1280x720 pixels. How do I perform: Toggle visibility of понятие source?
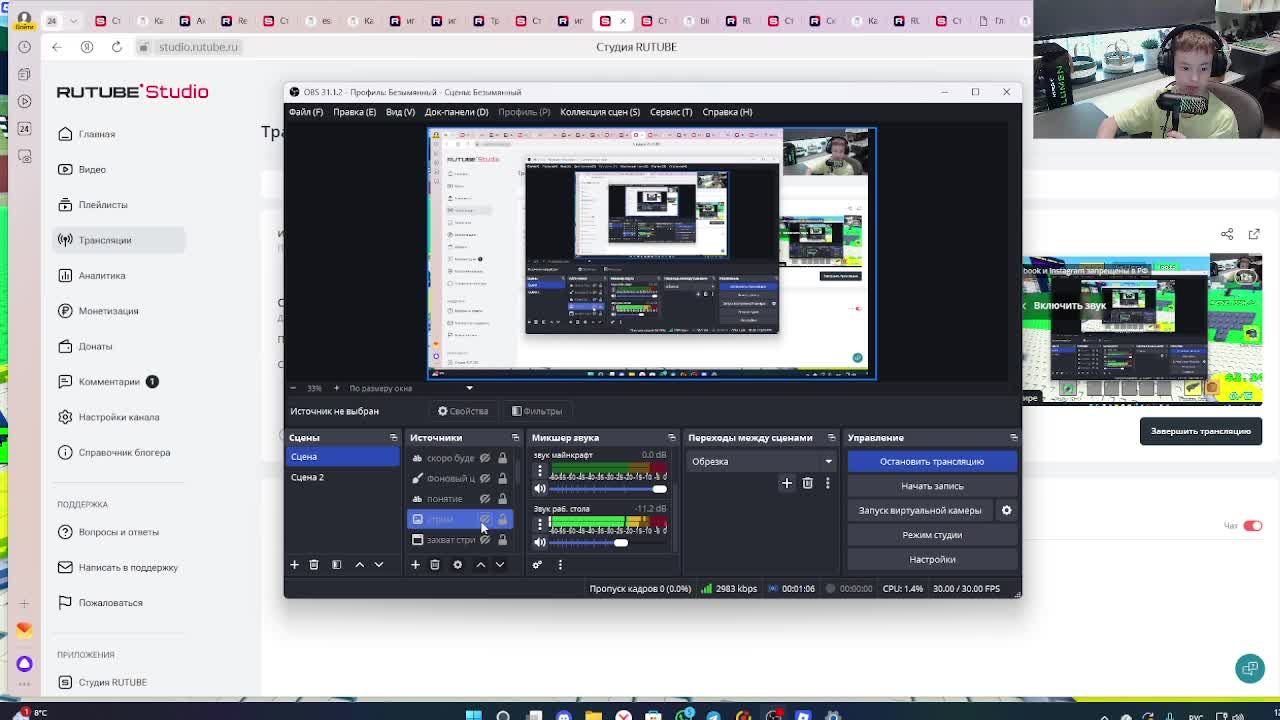click(485, 499)
